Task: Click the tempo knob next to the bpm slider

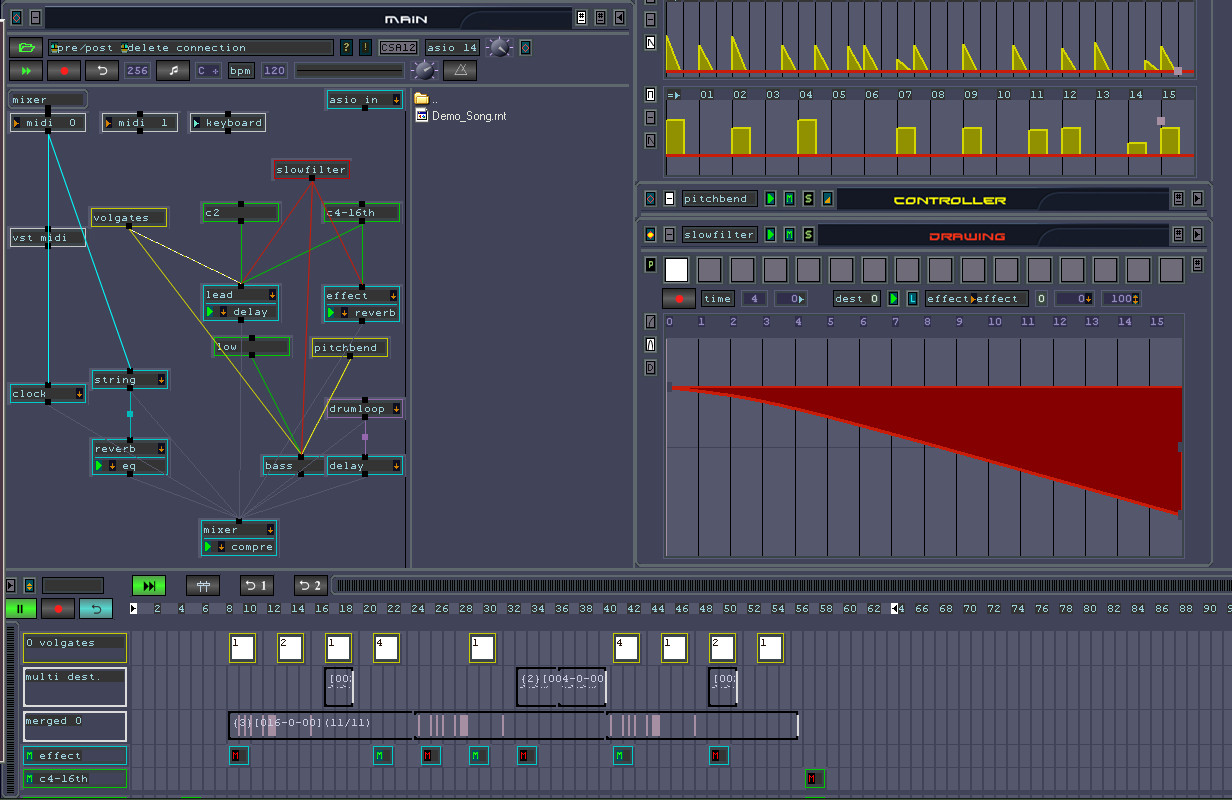Action: coord(425,70)
